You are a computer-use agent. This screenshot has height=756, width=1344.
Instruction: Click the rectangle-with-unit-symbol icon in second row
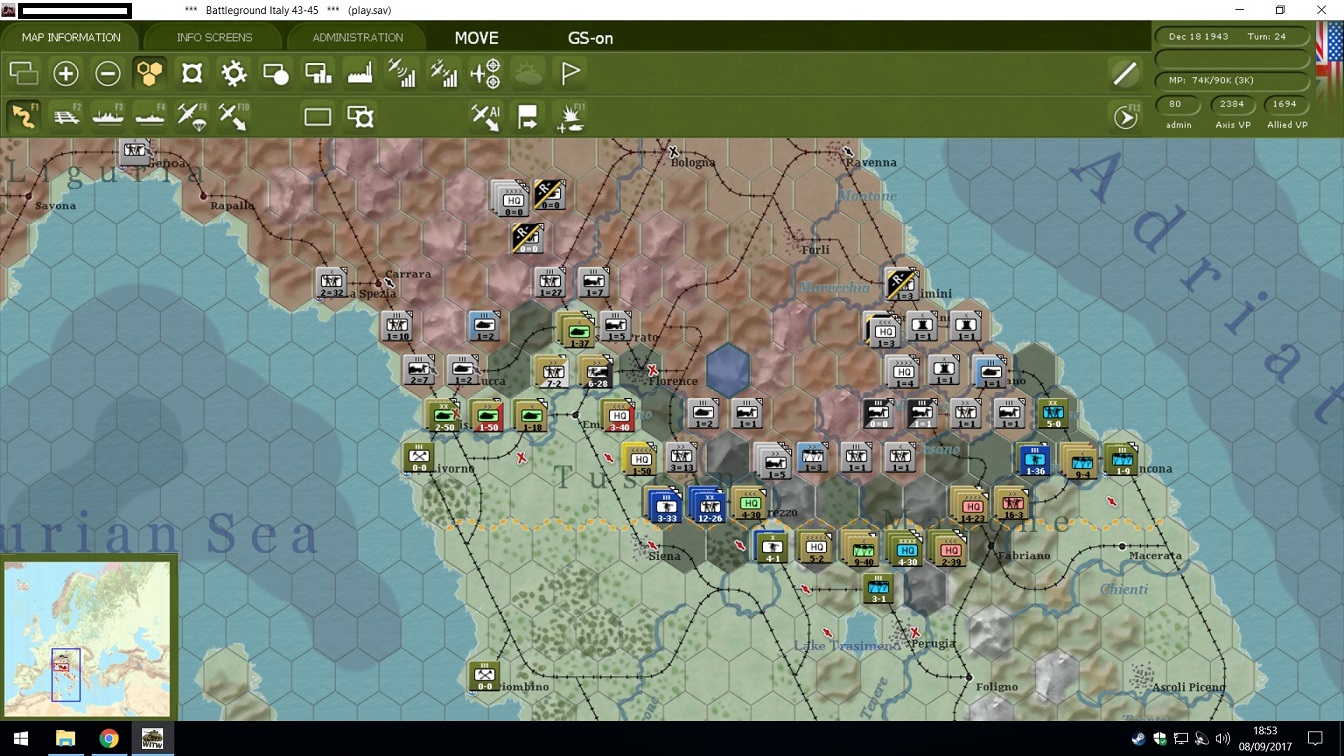tap(360, 117)
